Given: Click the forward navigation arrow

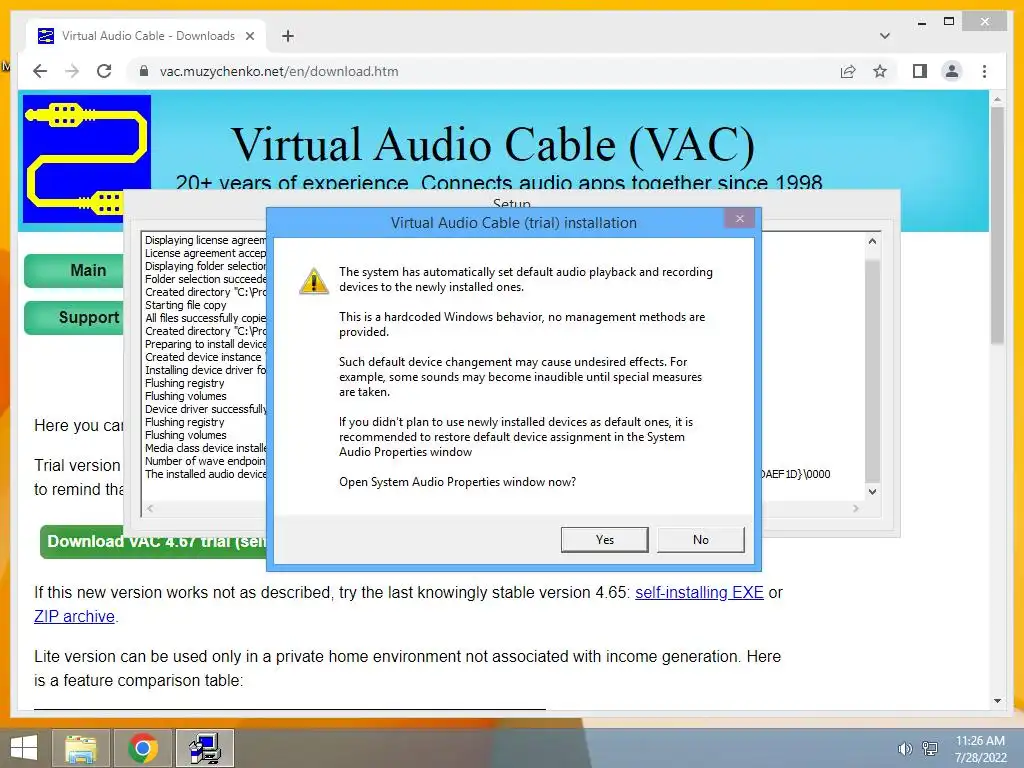Looking at the screenshot, I should click(x=72, y=71).
